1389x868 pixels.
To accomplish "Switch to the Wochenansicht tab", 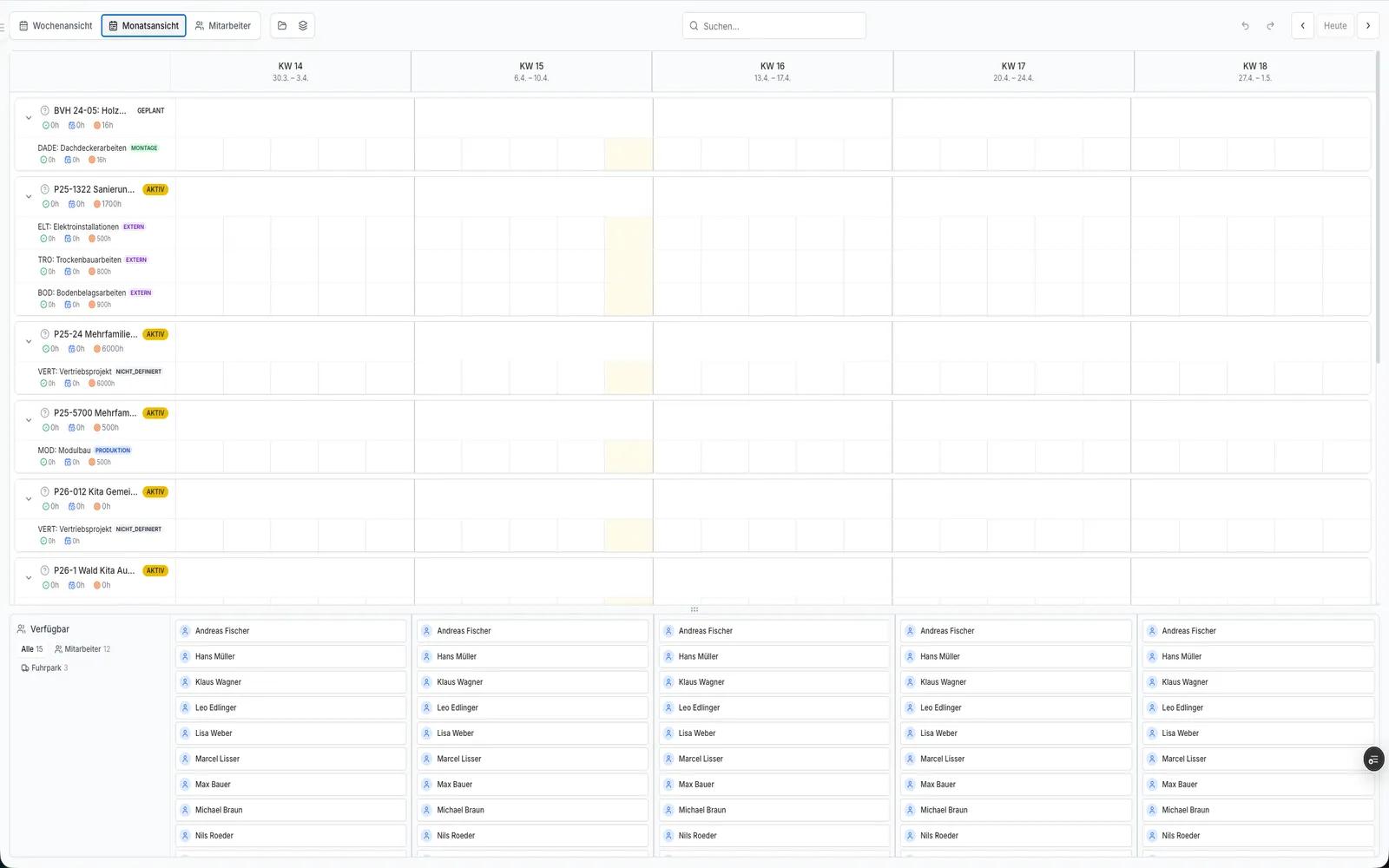I will (56, 26).
